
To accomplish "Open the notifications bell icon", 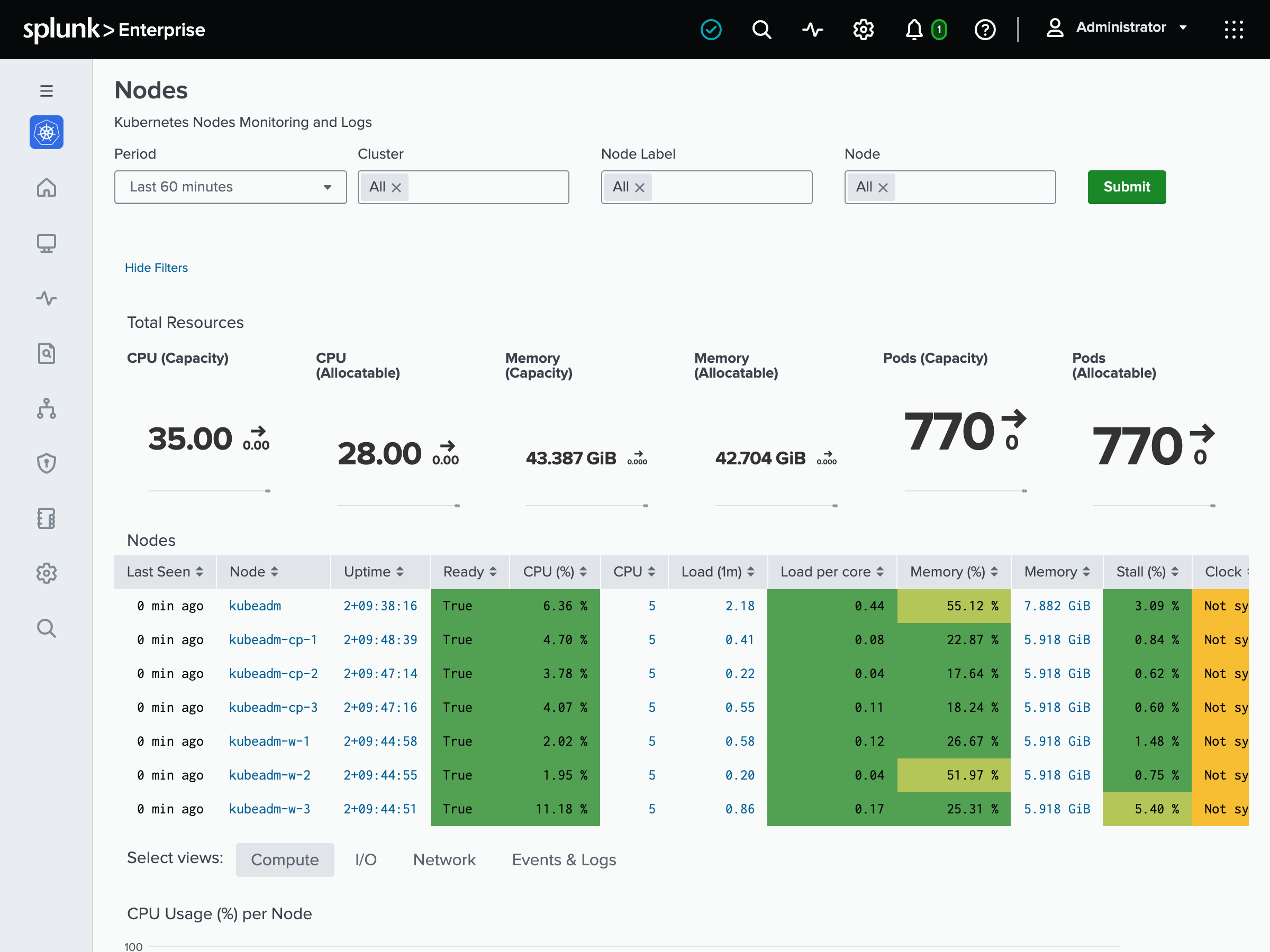I will tap(914, 29).
